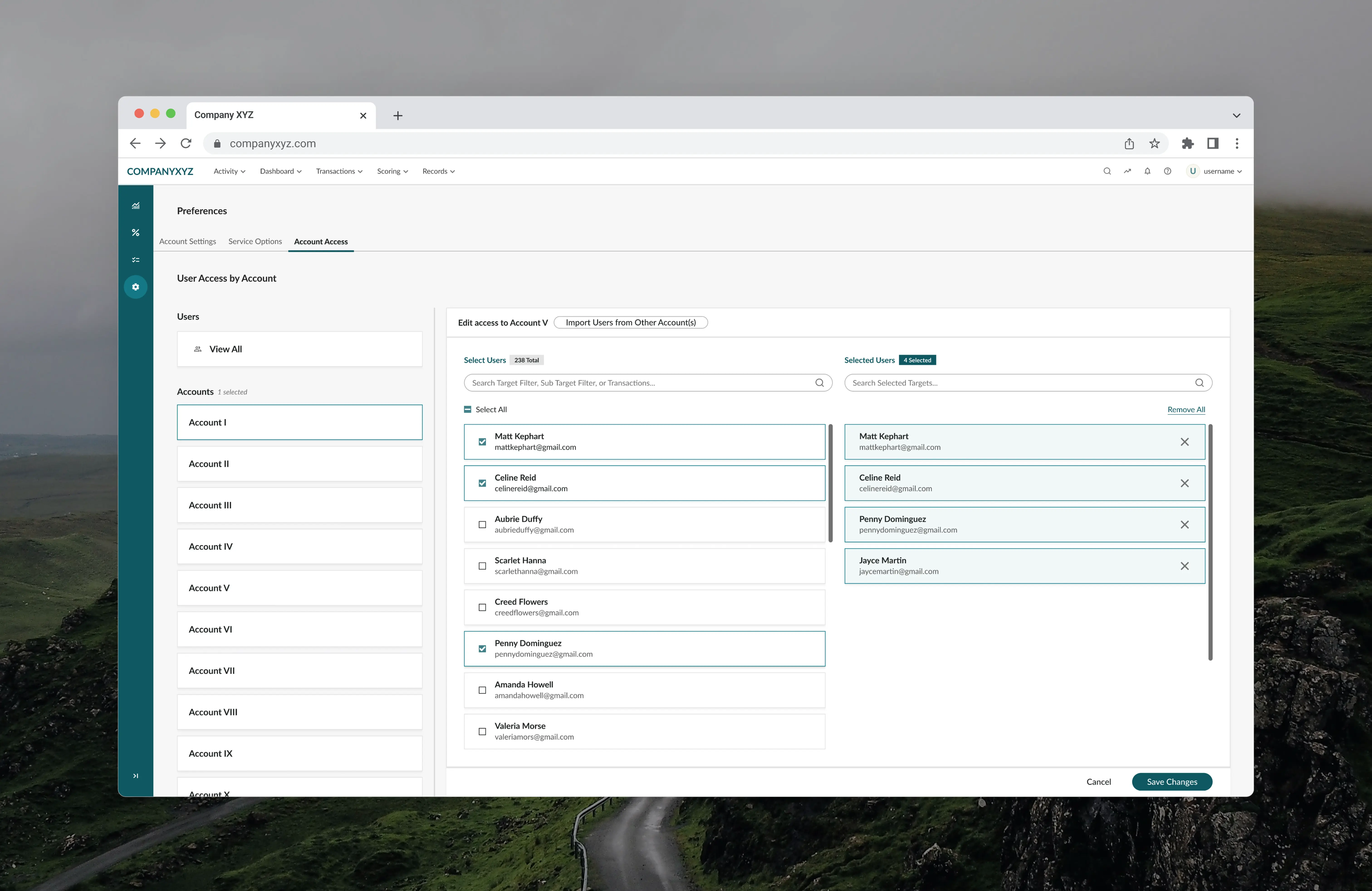Click the search icon in Selected Targets field

(x=1199, y=383)
